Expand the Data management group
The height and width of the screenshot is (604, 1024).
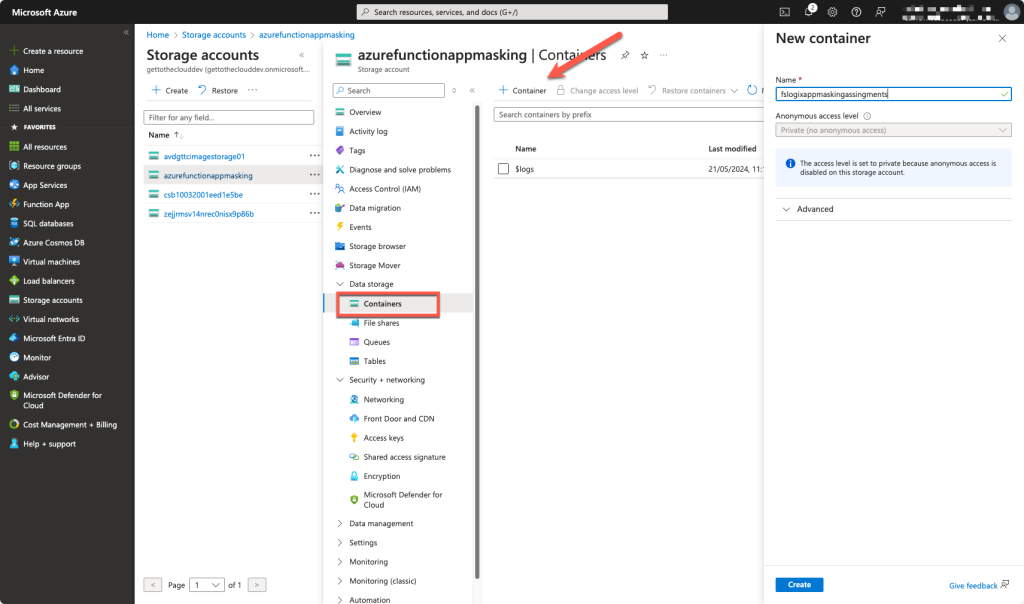click(340, 524)
